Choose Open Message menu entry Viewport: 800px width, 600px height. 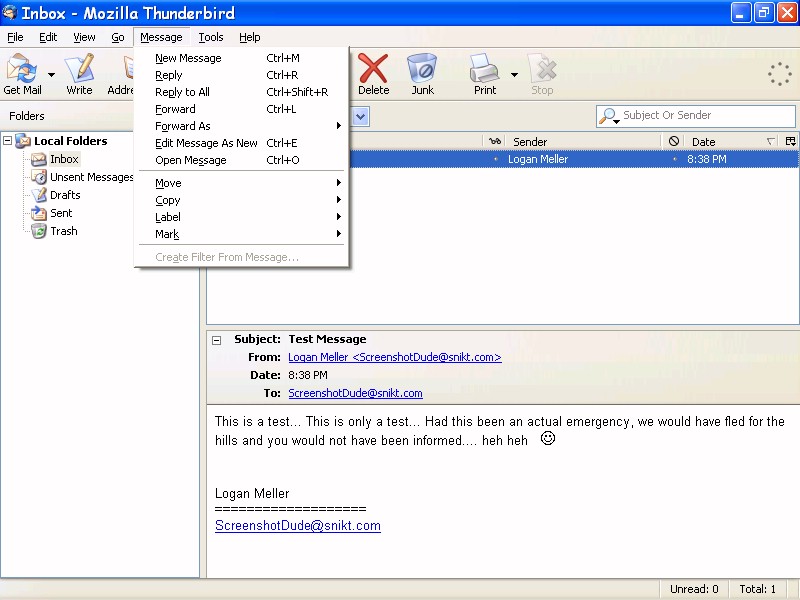tap(242, 160)
